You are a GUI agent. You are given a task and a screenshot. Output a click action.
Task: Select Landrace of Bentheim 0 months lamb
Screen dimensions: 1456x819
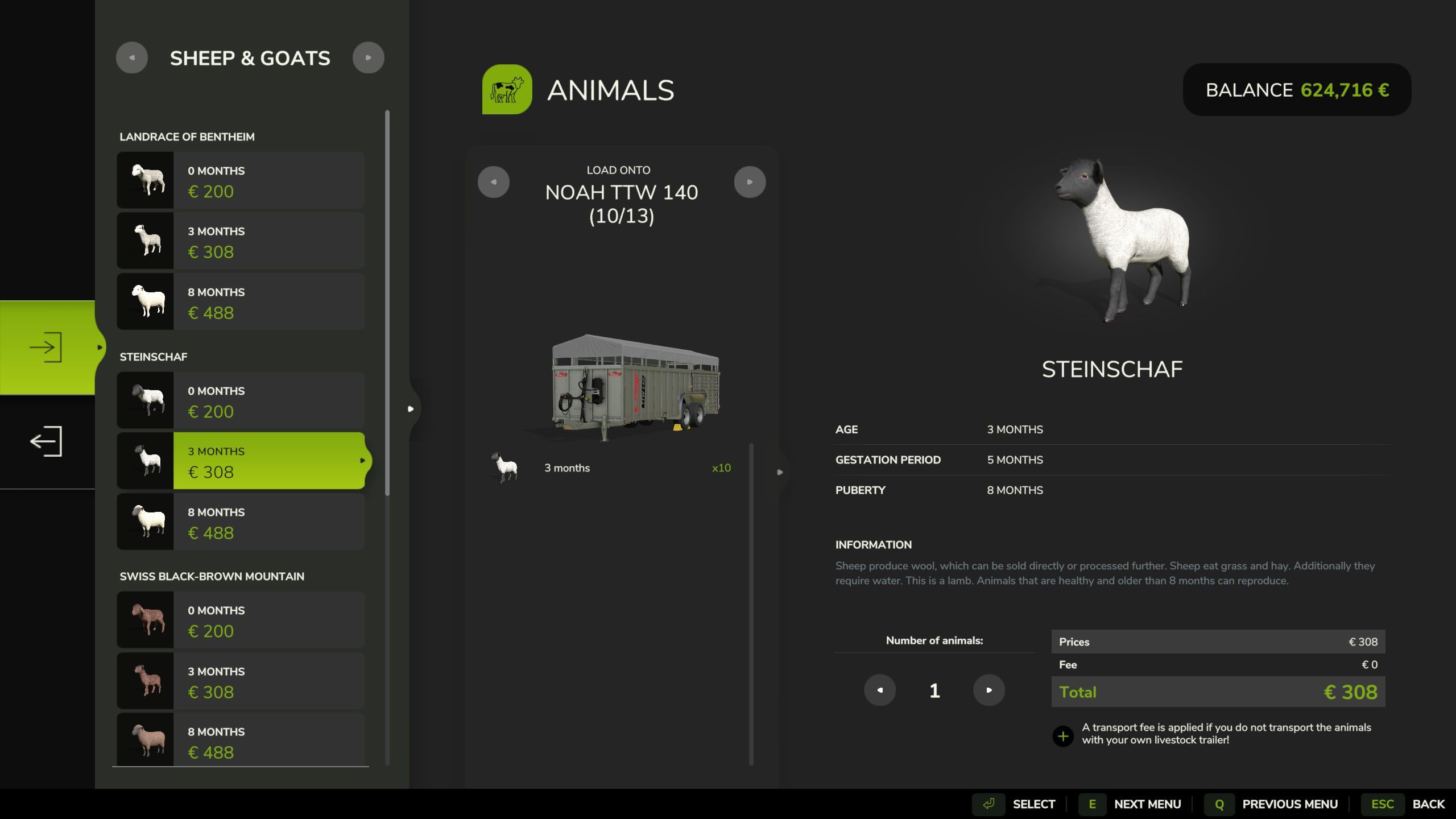[241, 180]
